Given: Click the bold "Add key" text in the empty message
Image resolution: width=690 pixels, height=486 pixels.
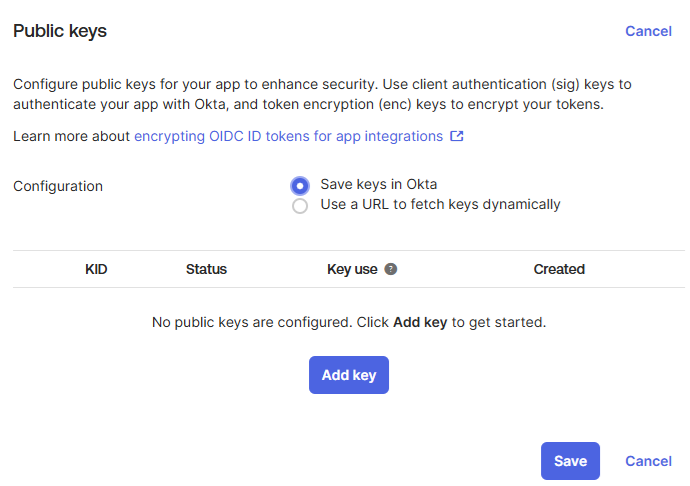Looking at the screenshot, I should [420, 322].
